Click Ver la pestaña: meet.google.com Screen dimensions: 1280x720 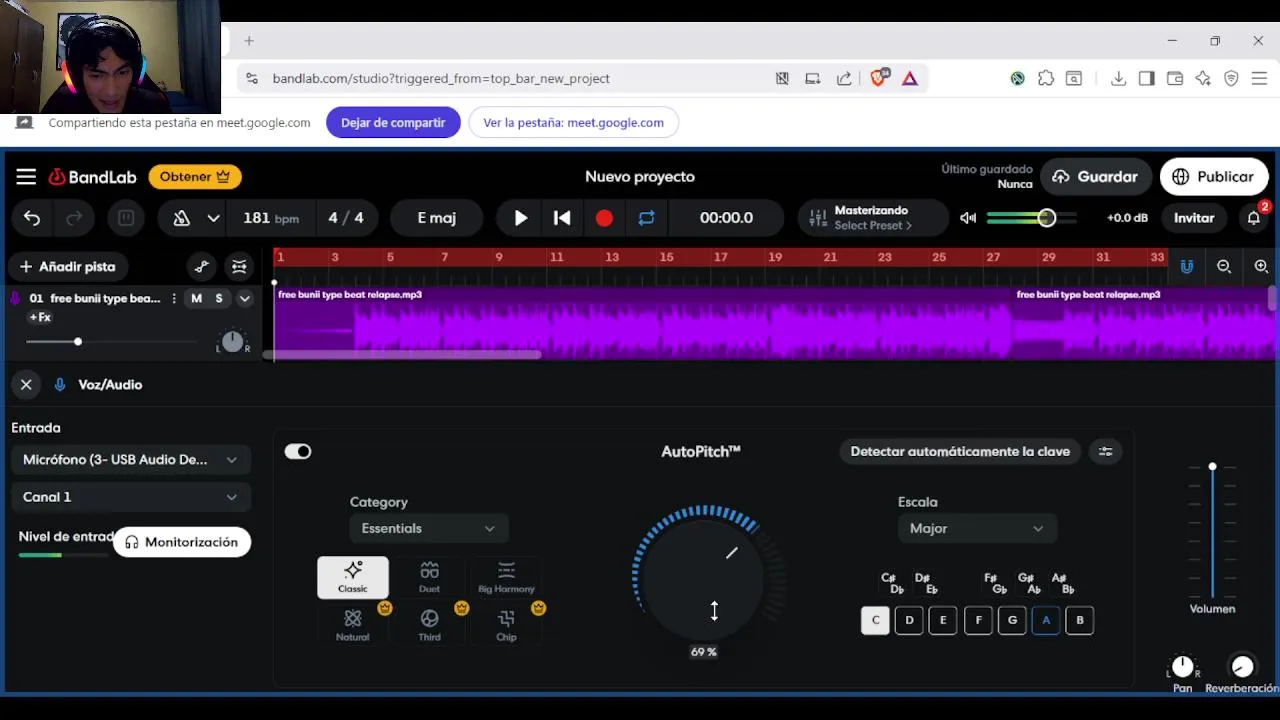(x=573, y=123)
